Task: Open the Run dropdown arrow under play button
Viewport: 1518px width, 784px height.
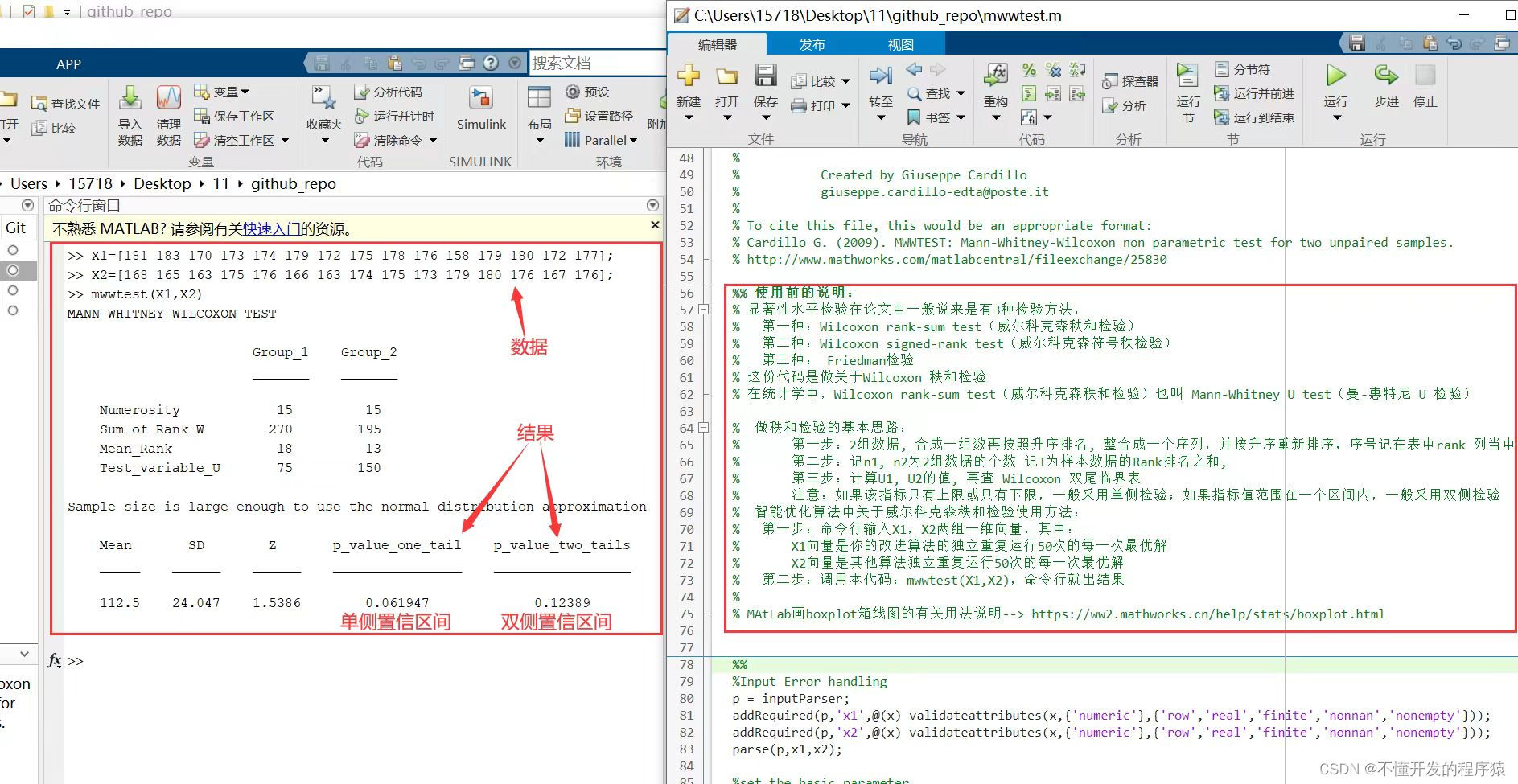Action: coord(1337,117)
